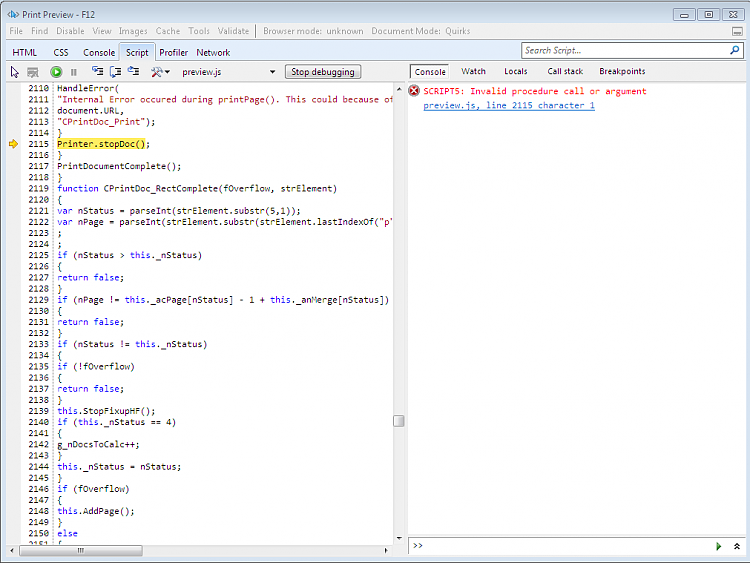750x563 pixels.
Task: Activate the select element by click arrow
Action: (x=14, y=72)
